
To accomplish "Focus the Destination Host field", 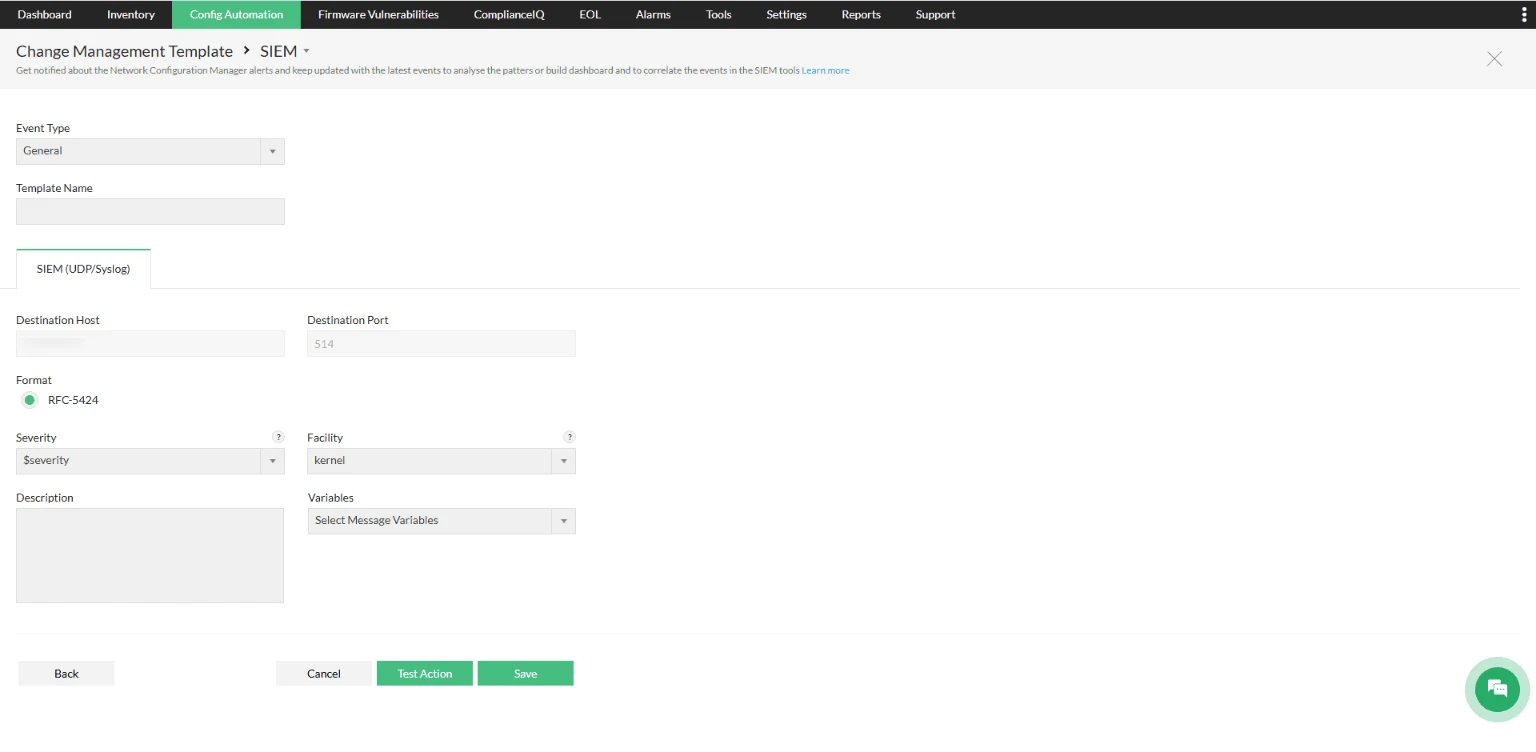I will coord(150,343).
